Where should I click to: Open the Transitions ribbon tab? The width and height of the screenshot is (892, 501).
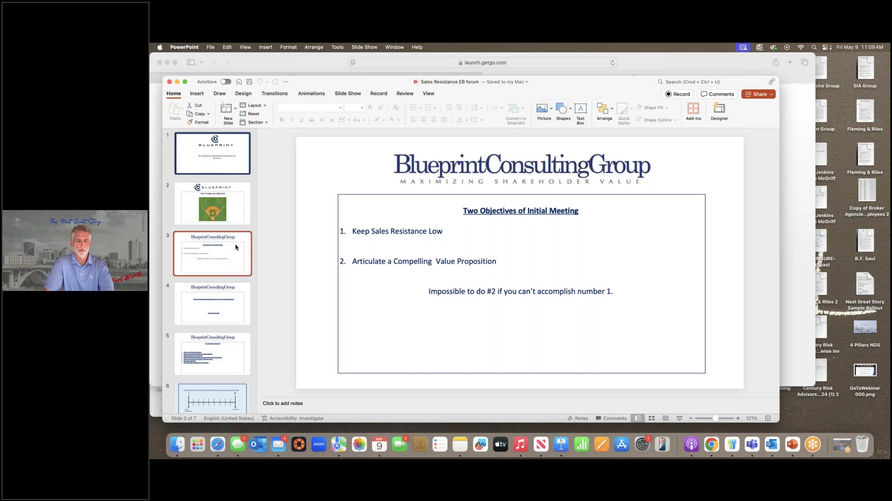pos(274,93)
